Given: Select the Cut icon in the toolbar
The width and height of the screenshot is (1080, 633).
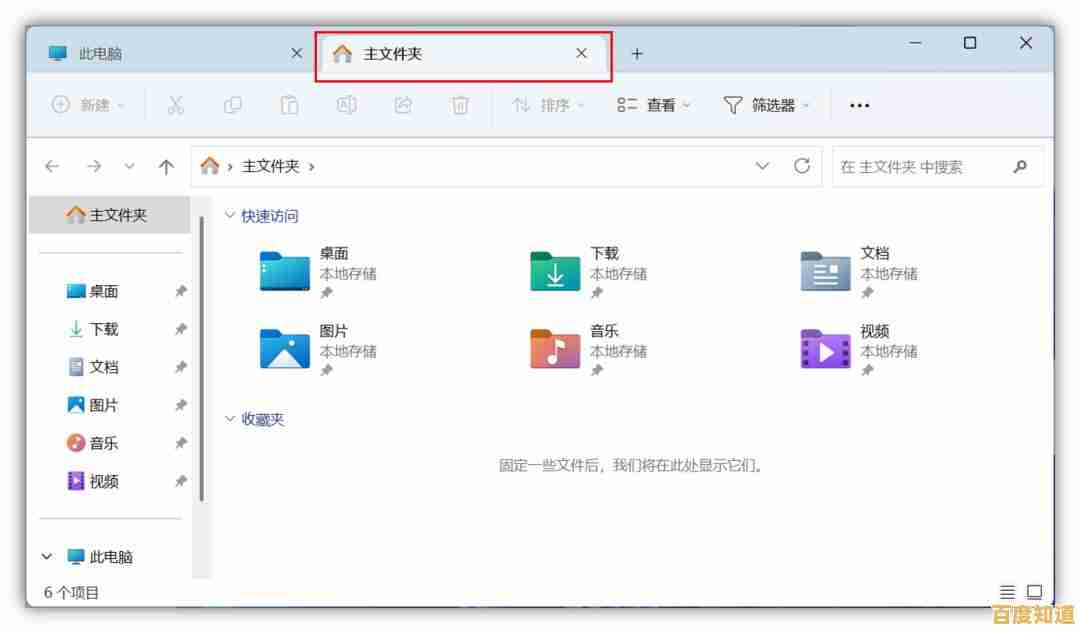Looking at the screenshot, I should [176, 104].
